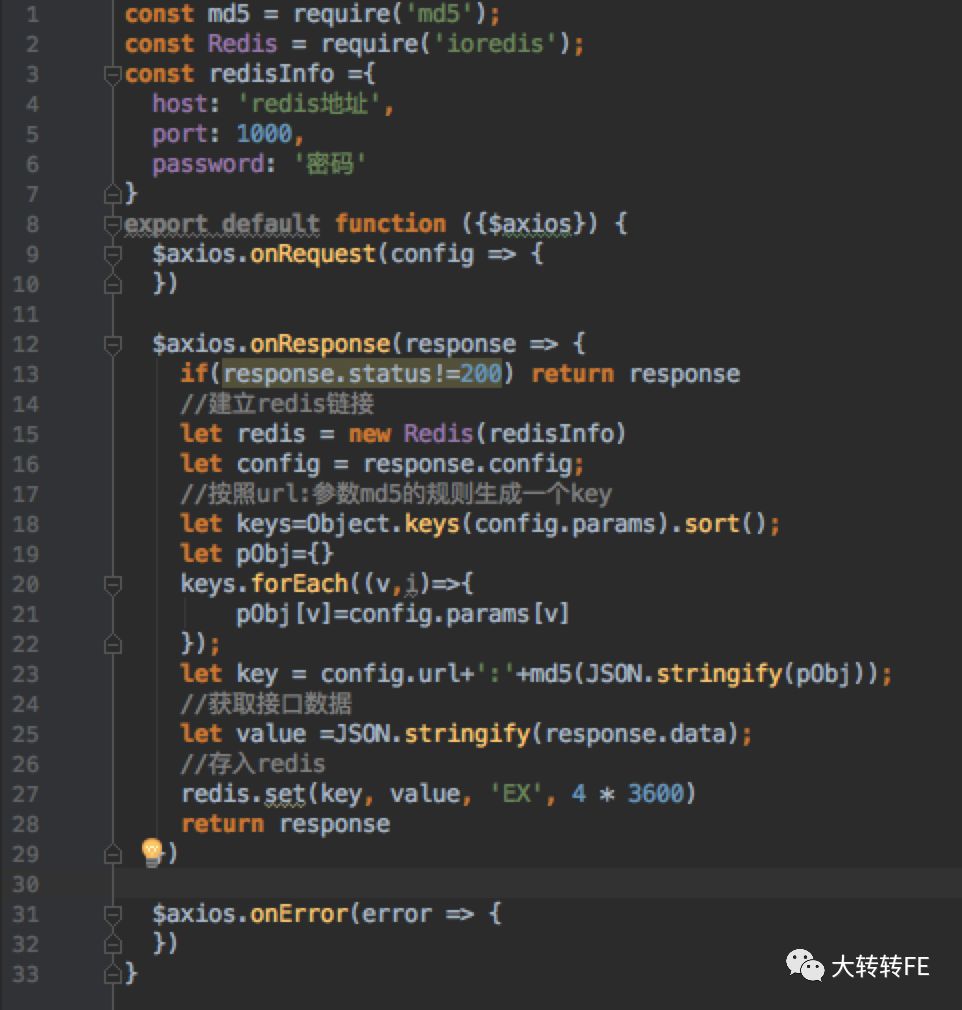Click the function keyword on line 8
The width and height of the screenshot is (962, 1010).
point(390,224)
